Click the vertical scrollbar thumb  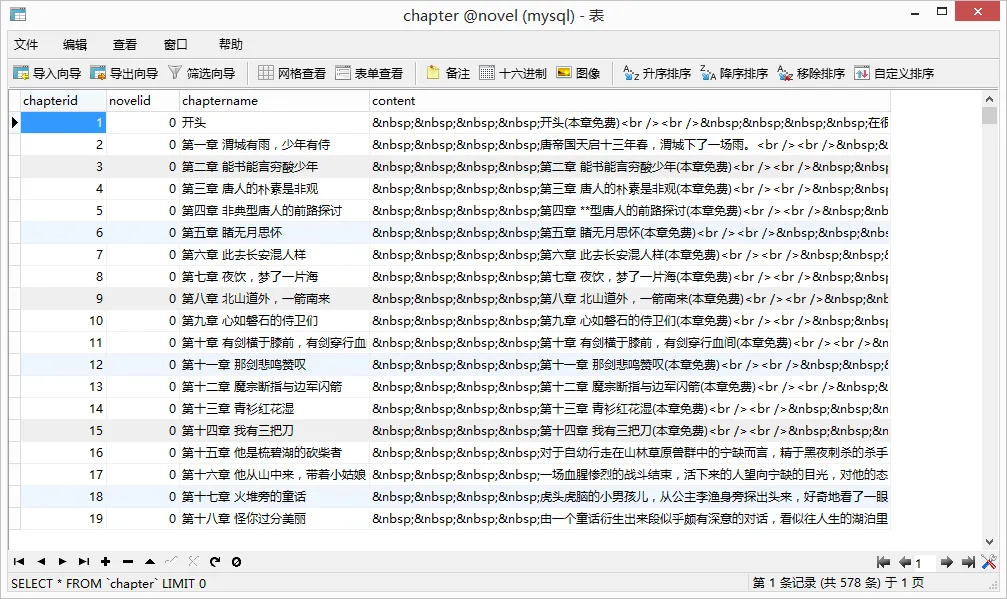989,116
